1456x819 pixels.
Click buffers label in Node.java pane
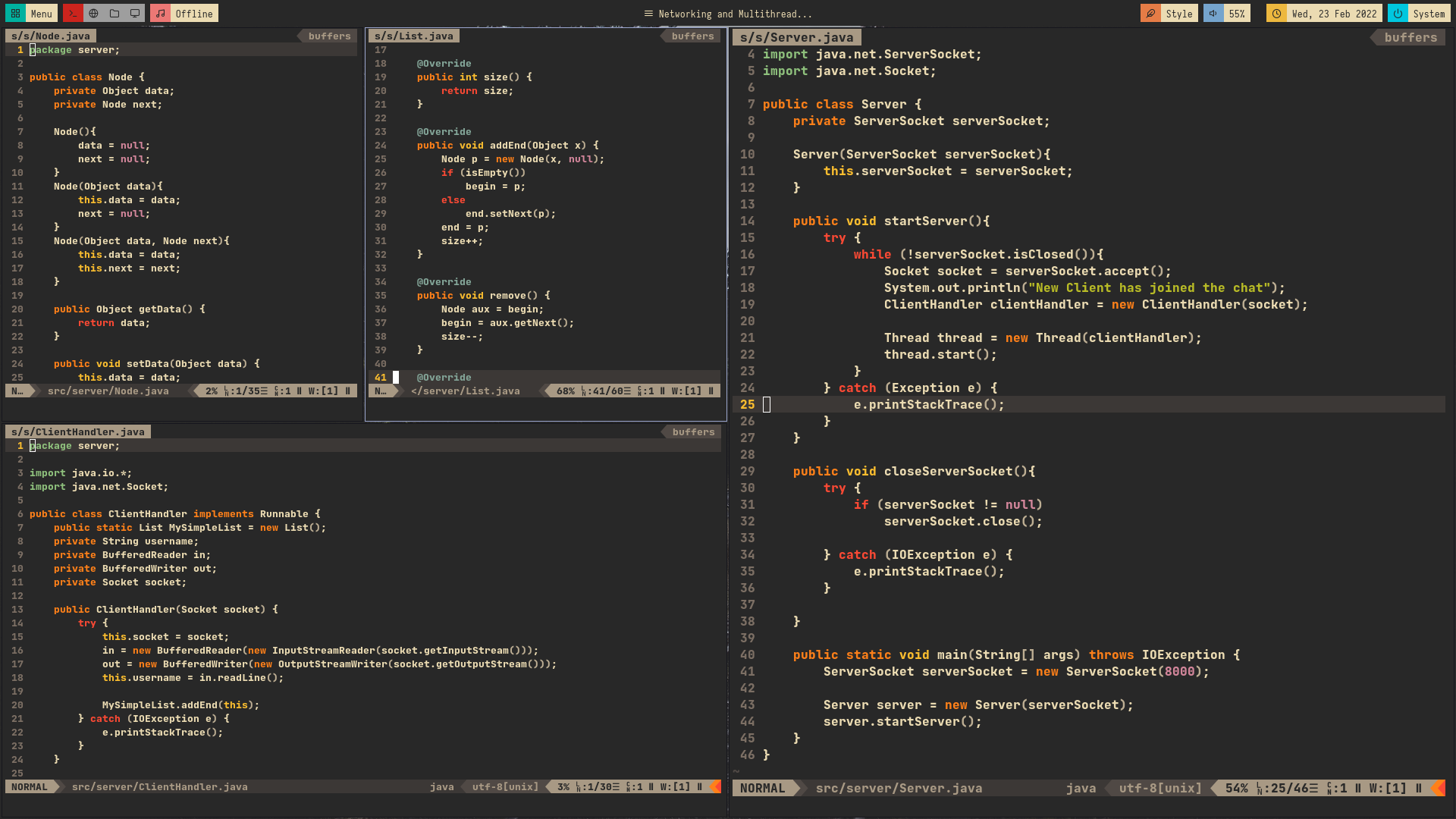tap(329, 36)
